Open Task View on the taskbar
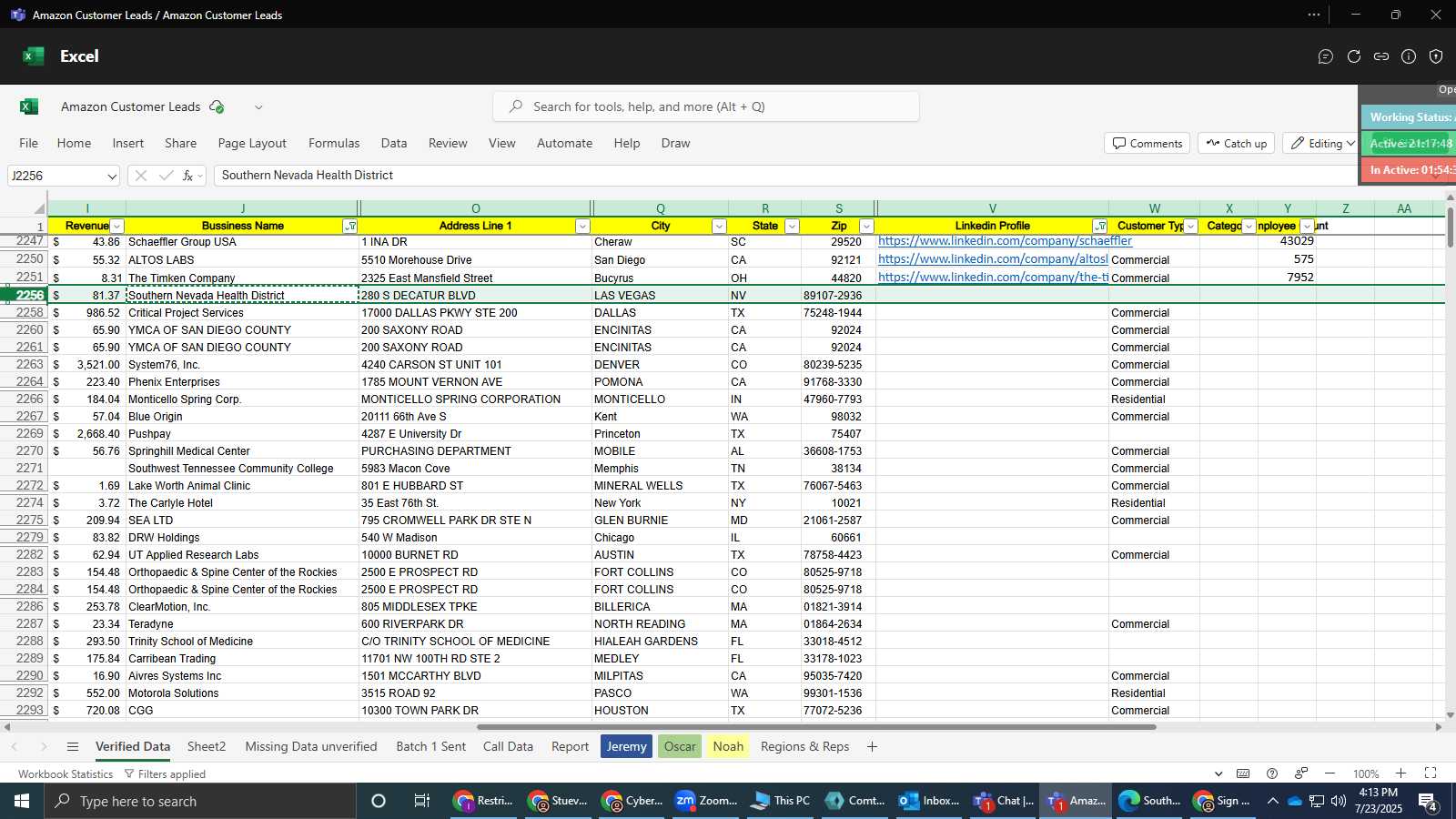 421,801
